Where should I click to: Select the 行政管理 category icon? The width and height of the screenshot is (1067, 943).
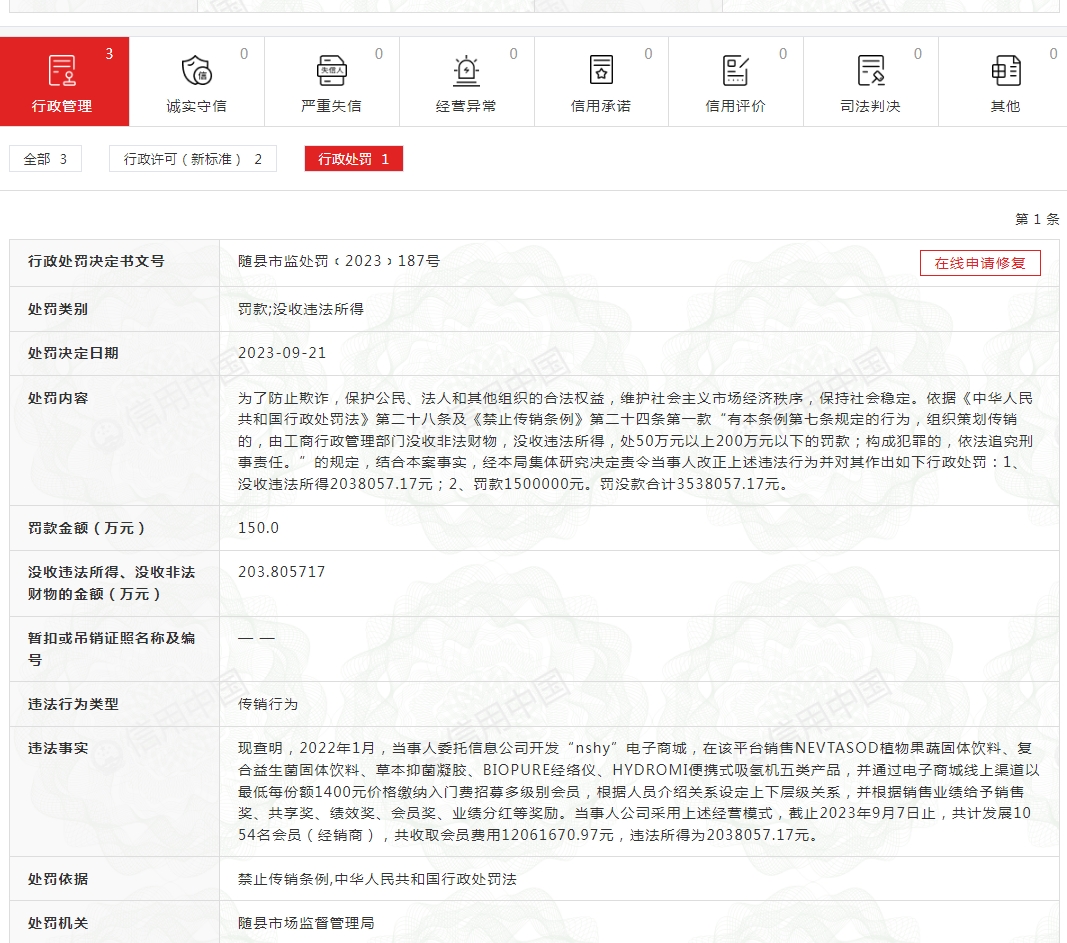62,71
